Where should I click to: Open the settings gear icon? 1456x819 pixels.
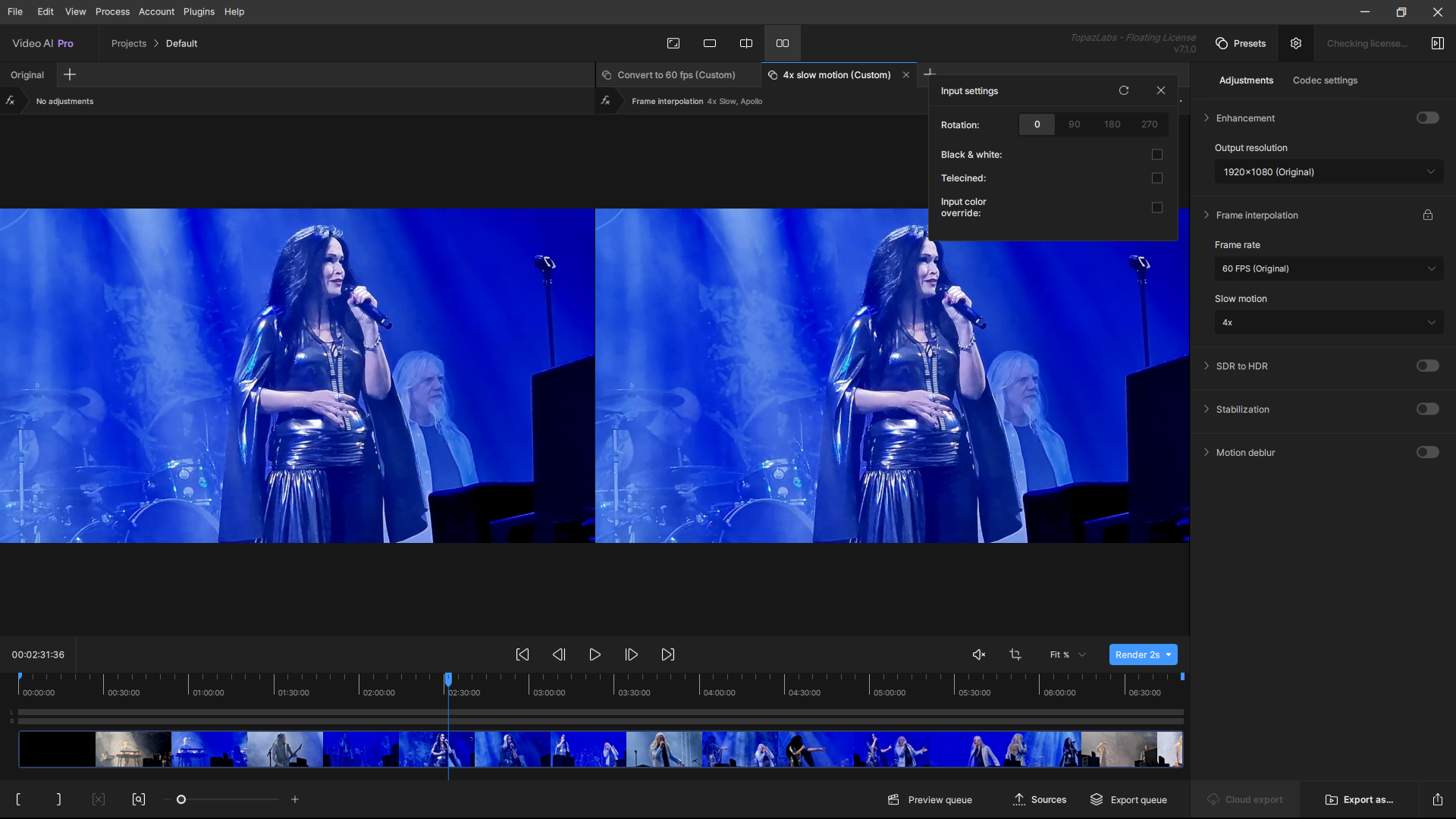[1296, 43]
